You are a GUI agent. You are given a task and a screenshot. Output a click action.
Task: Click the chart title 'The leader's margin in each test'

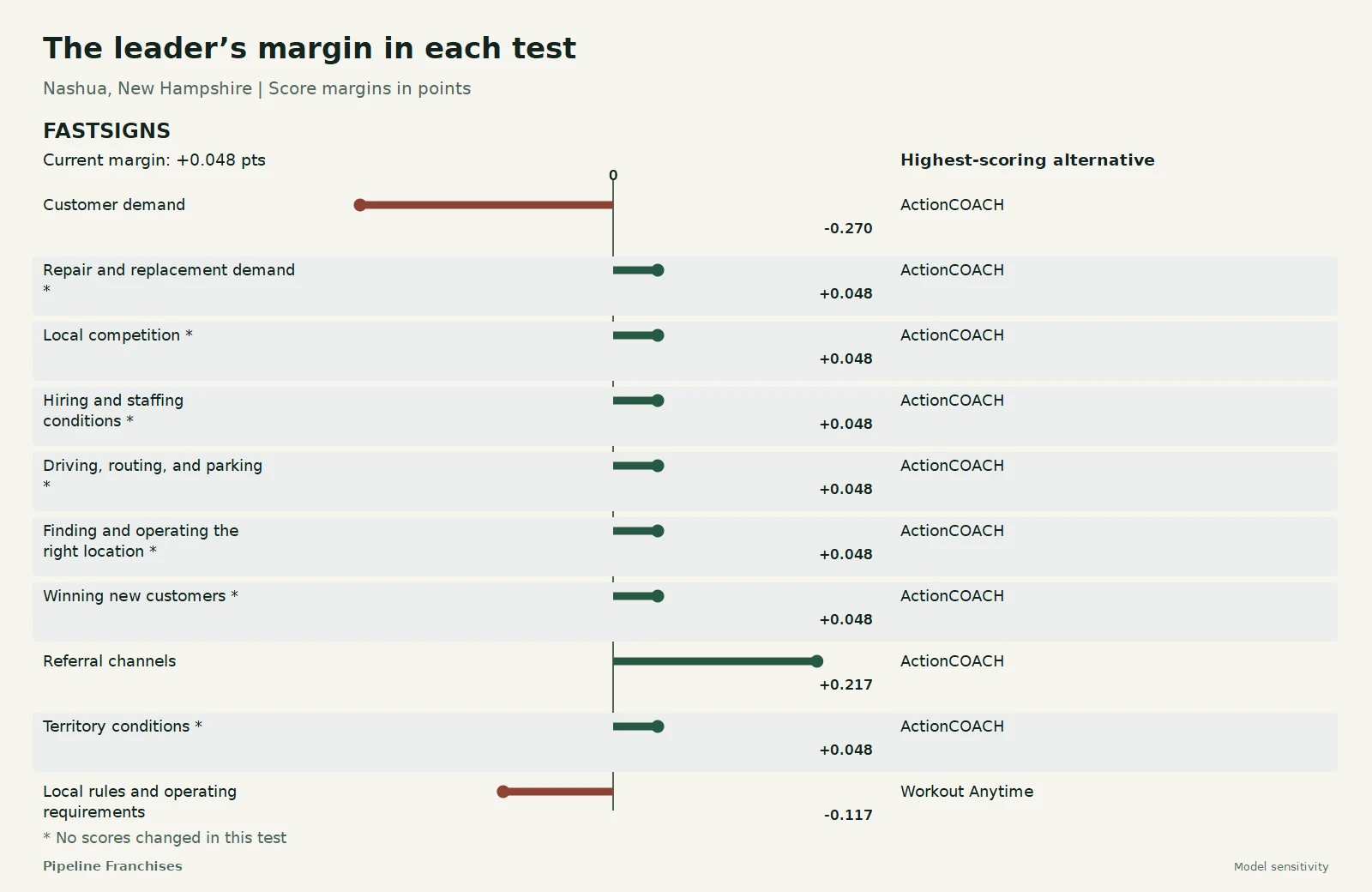tap(310, 48)
